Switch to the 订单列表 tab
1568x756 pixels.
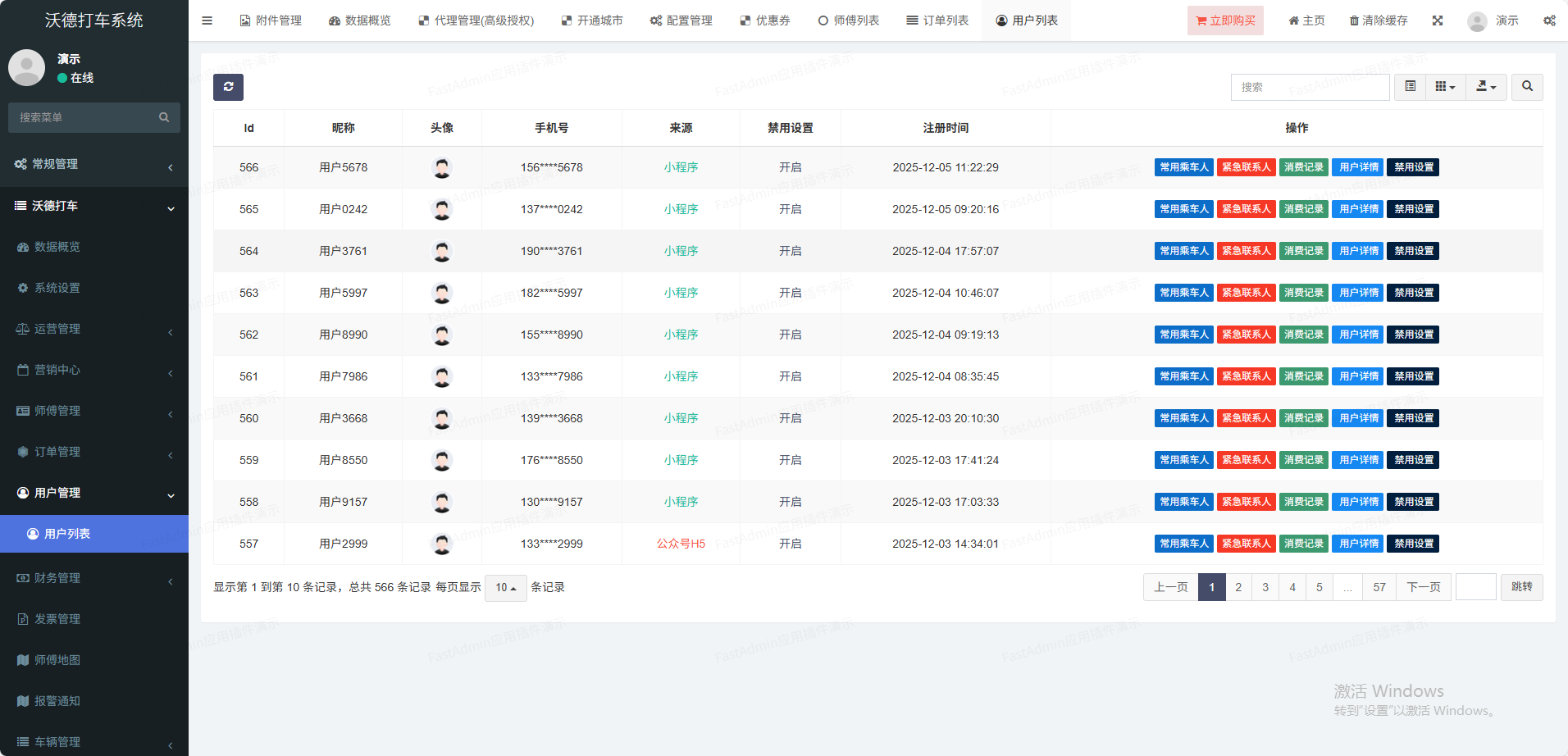coord(937,20)
